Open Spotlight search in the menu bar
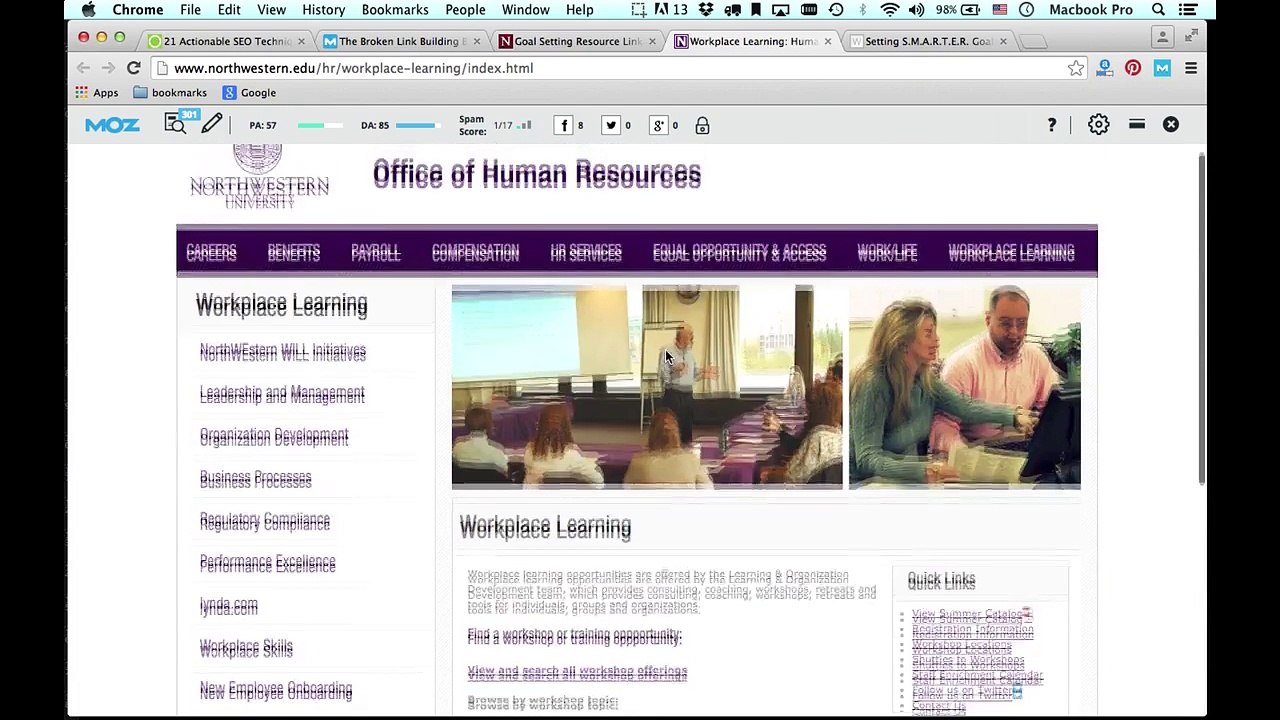Screen dimensions: 1280x720 pos(1158,10)
